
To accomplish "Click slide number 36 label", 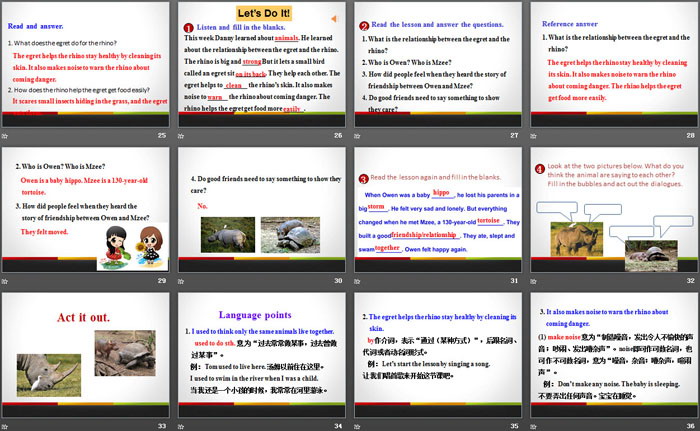I will pyautogui.click(x=690, y=426).
